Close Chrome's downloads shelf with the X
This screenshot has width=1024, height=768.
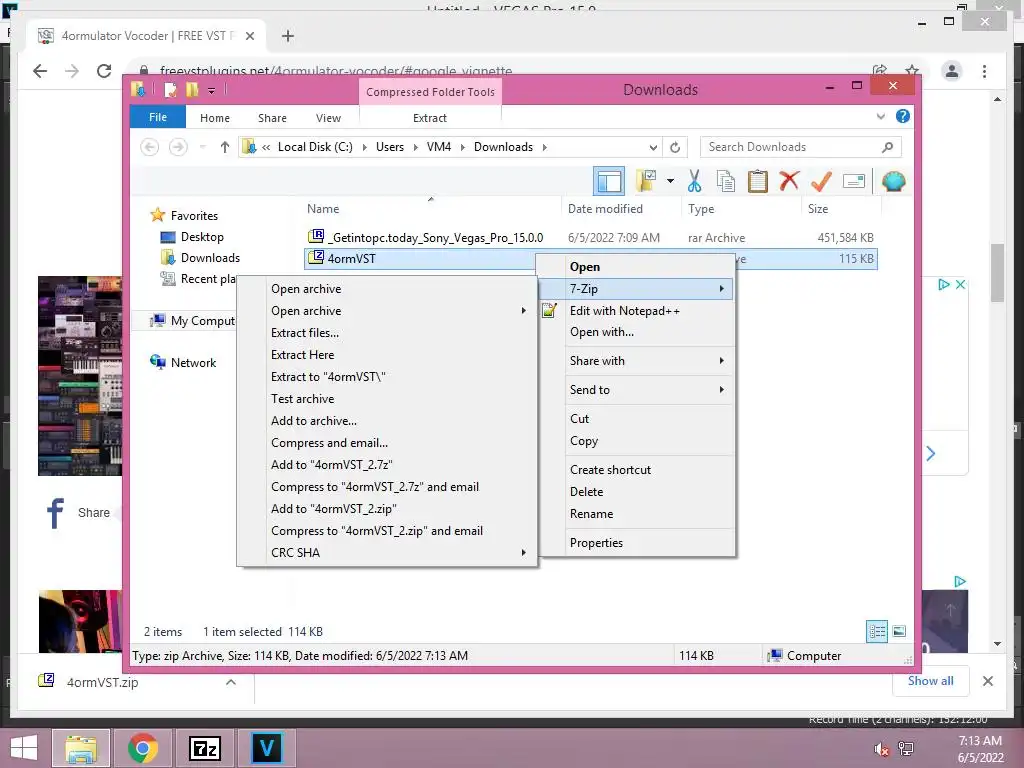[987, 681]
